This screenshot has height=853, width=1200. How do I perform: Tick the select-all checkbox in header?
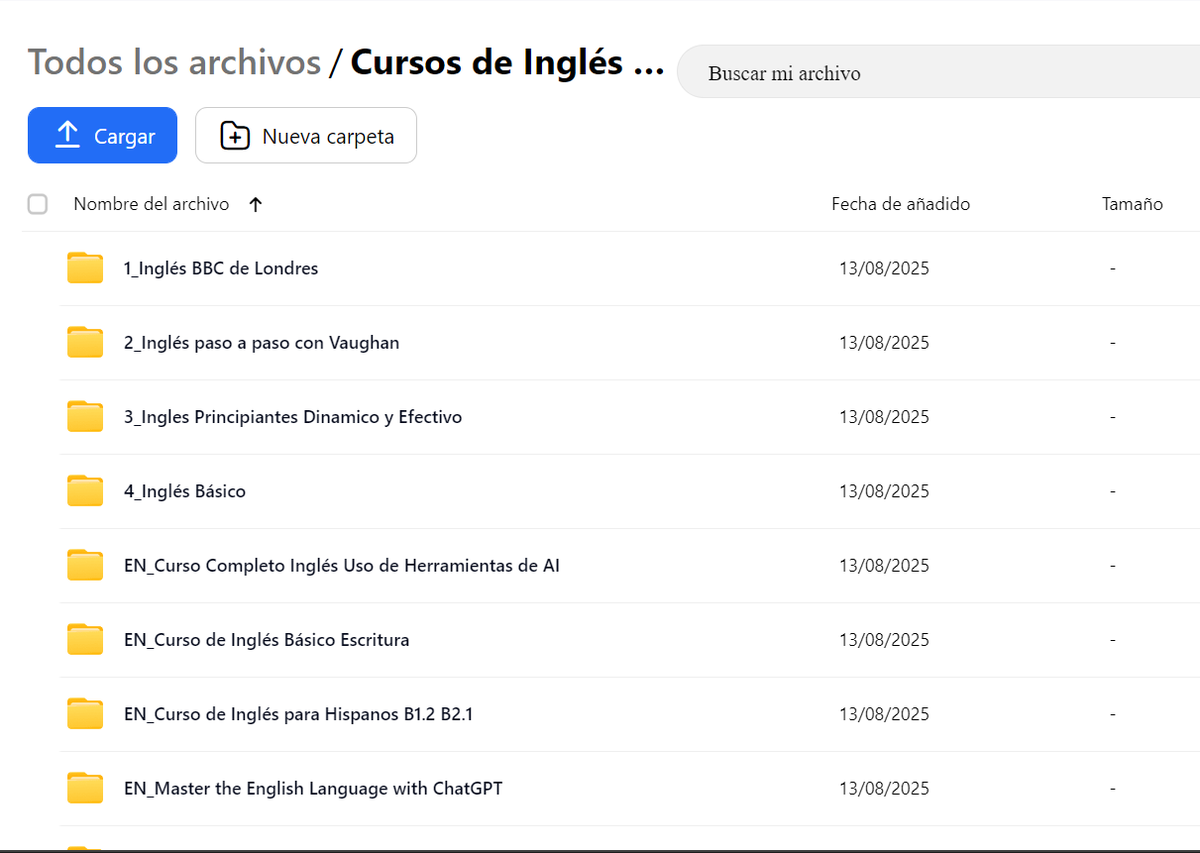click(38, 204)
